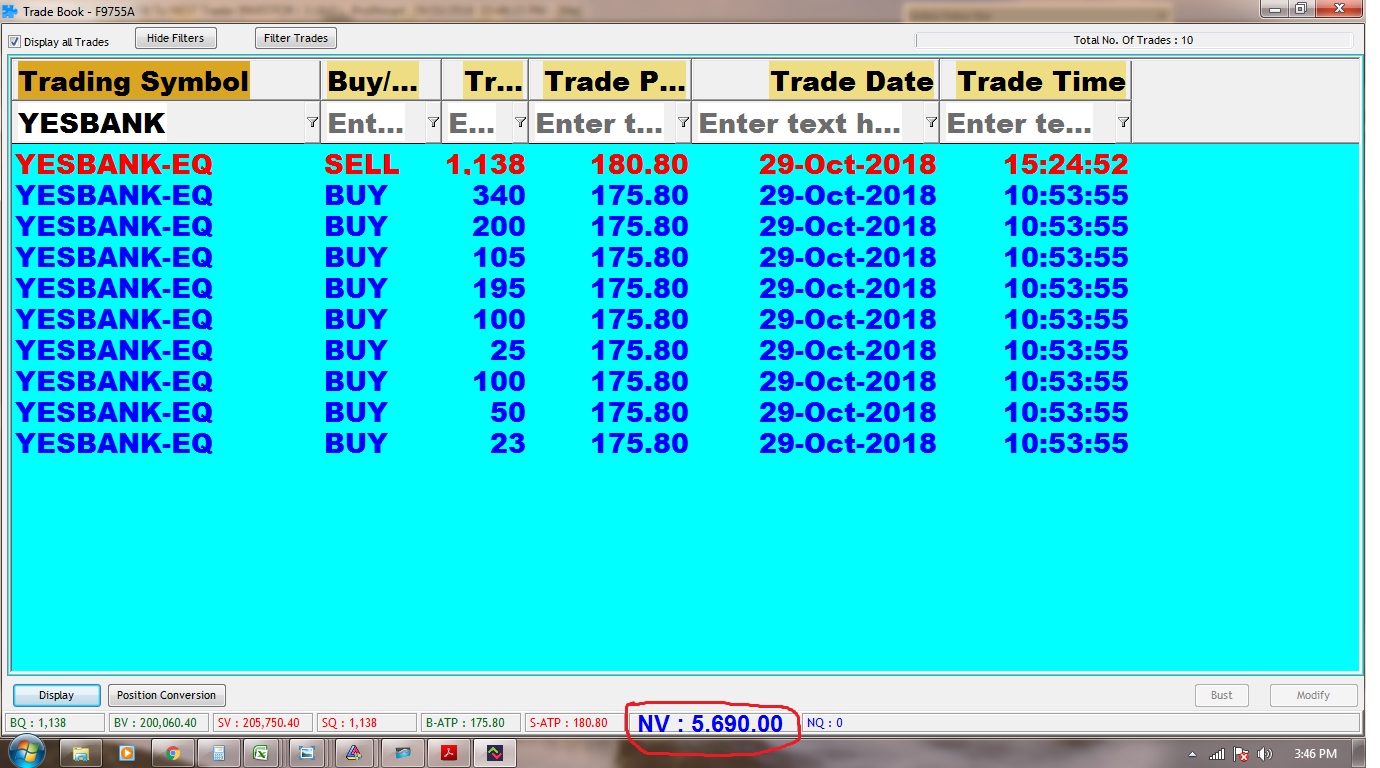The width and height of the screenshot is (1380, 768).
Task: Click the NV : 5,690.00 status value
Action: [x=710, y=723]
